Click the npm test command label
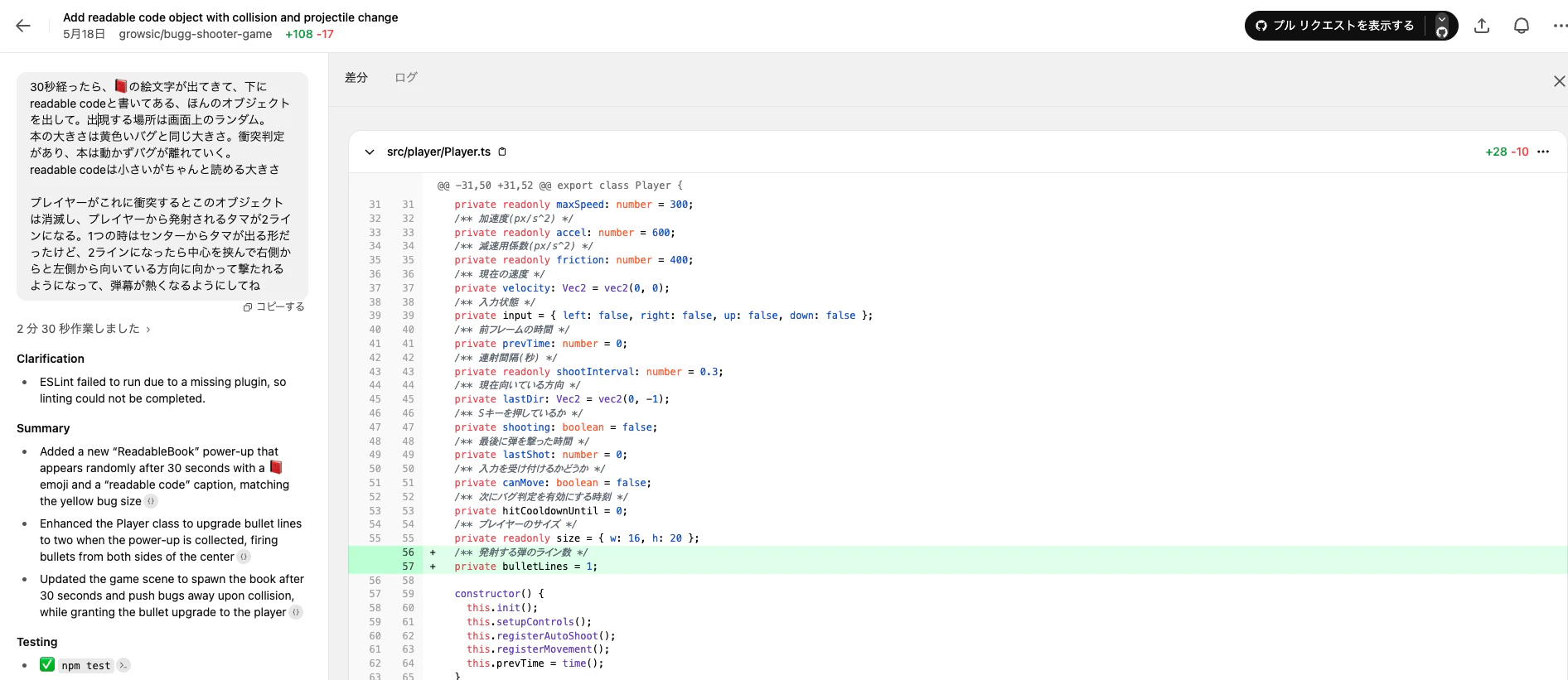 click(86, 666)
